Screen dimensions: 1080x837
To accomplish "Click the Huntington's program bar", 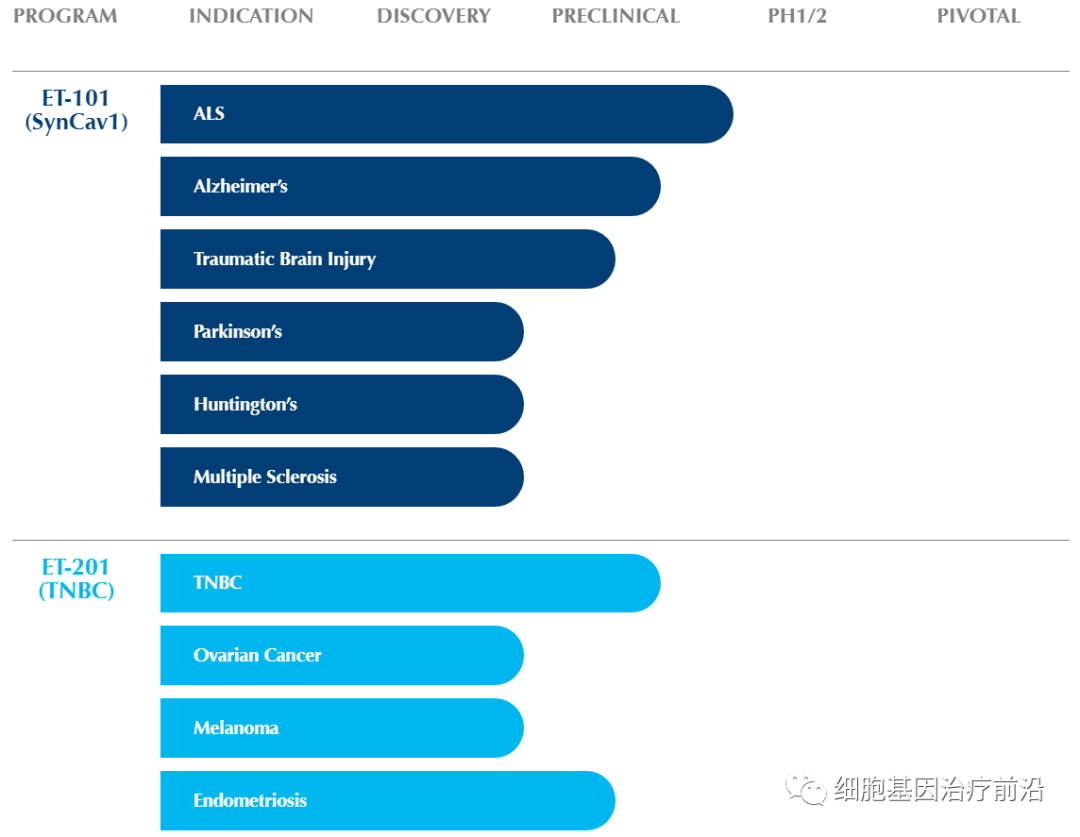I will click(340, 404).
